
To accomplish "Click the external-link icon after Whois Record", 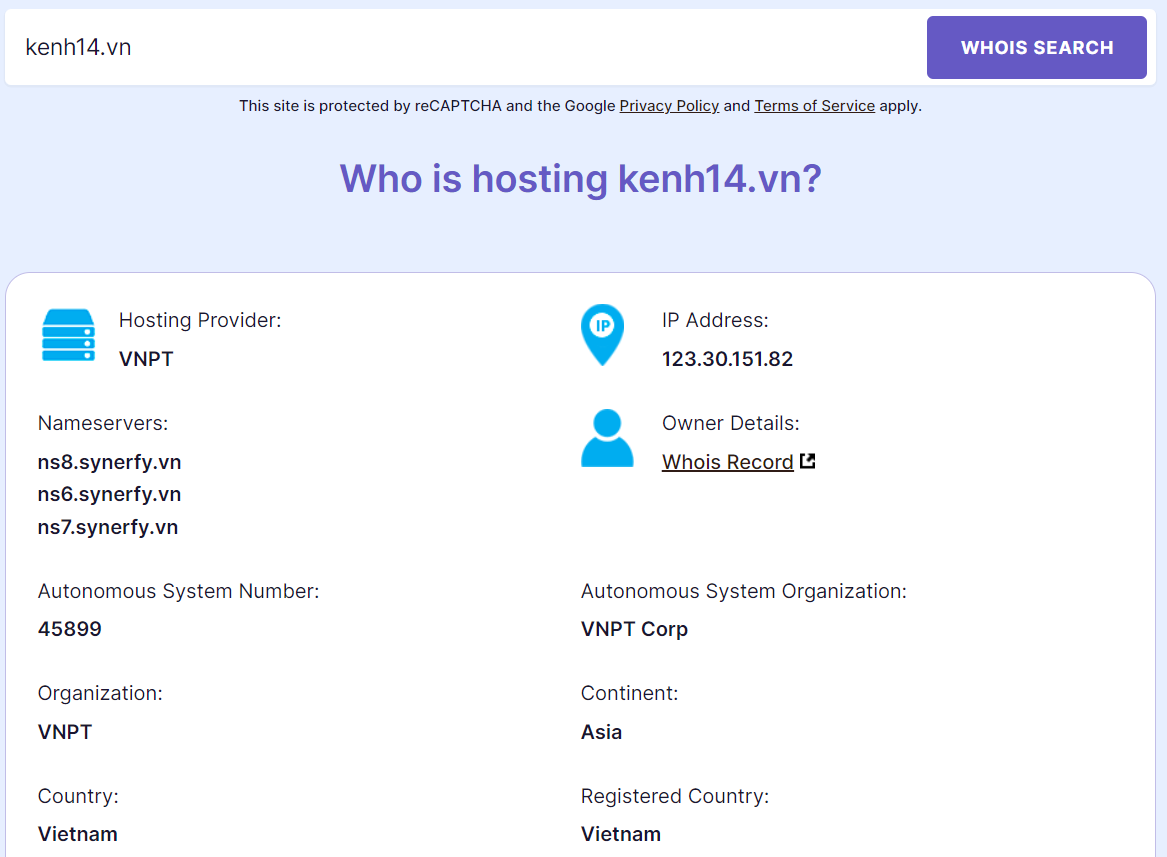I will coord(808,461).
